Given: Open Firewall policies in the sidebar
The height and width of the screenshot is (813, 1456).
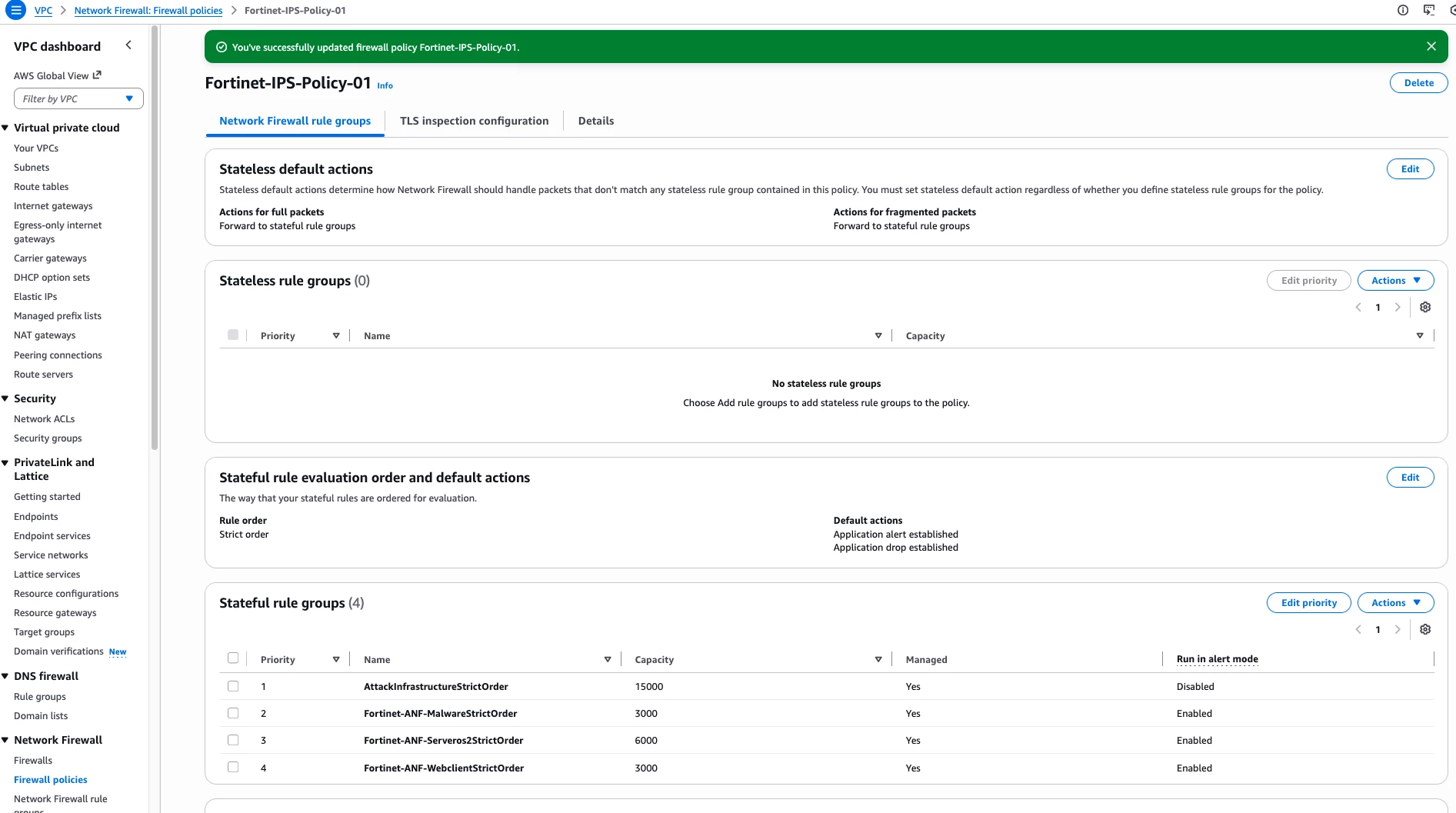Looking at the screenshot, I should (51, 780).
